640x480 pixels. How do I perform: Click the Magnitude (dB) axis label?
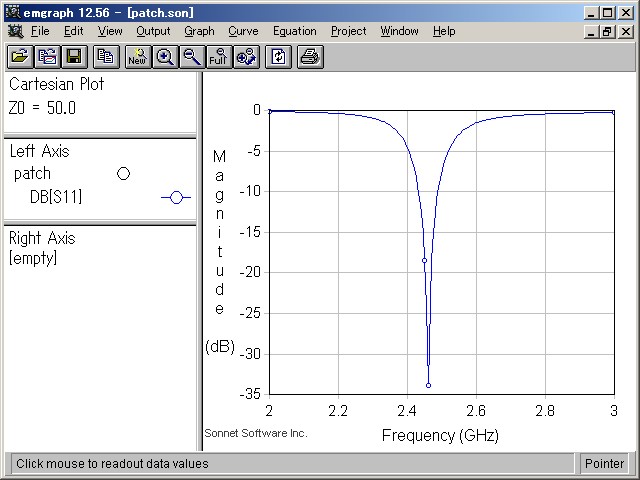click(220, 251)
